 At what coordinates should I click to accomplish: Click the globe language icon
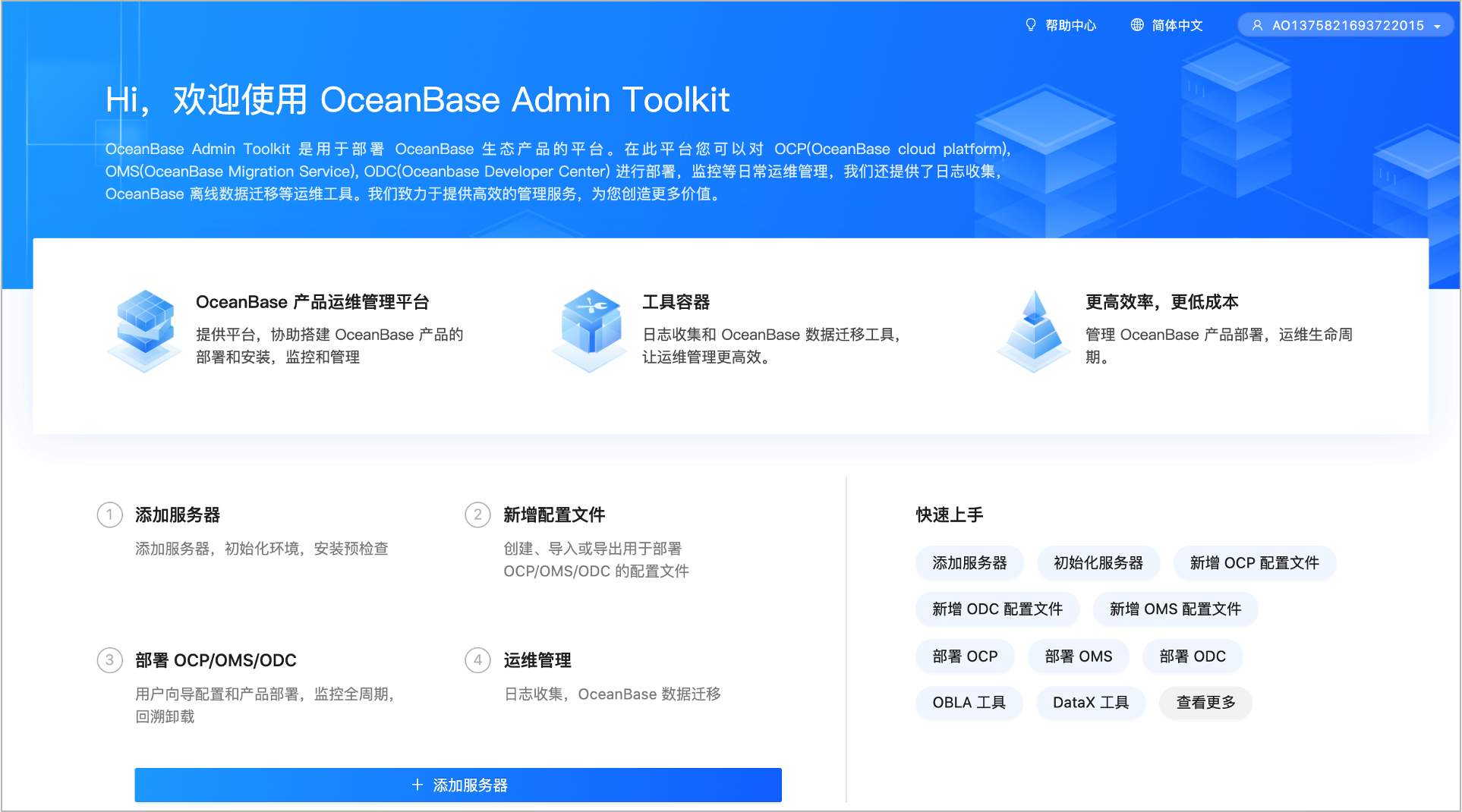tap(1137, 25)
